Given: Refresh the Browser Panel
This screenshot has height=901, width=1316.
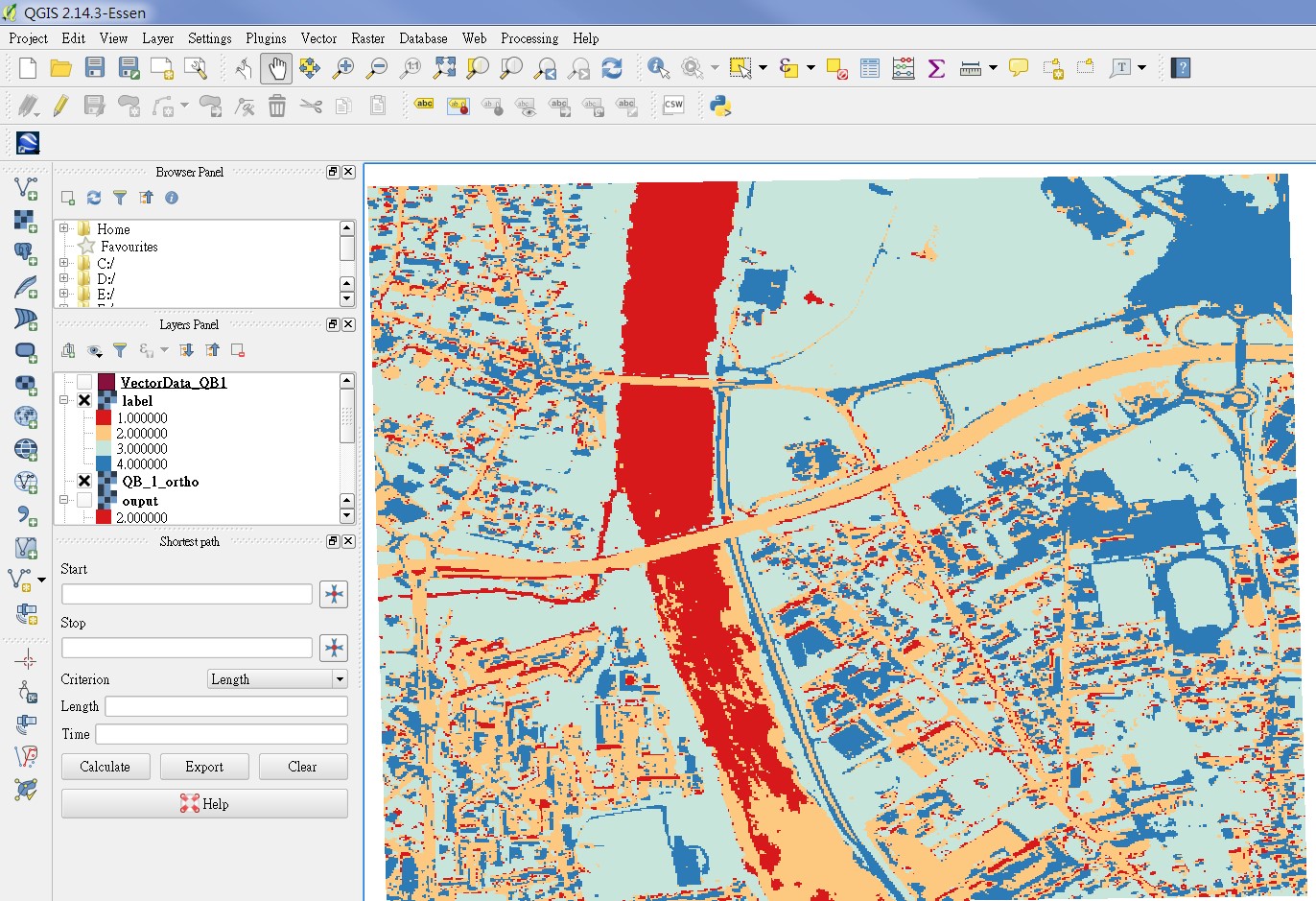Looking at the screenshot, I should [x=94, y=198].
